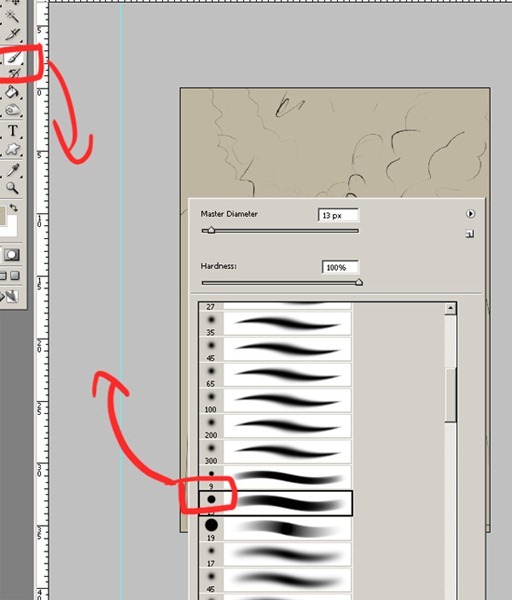This screenshot has width=512, height=600.
Task: Select the Eyedropper tool
Action: coord(13,169)
